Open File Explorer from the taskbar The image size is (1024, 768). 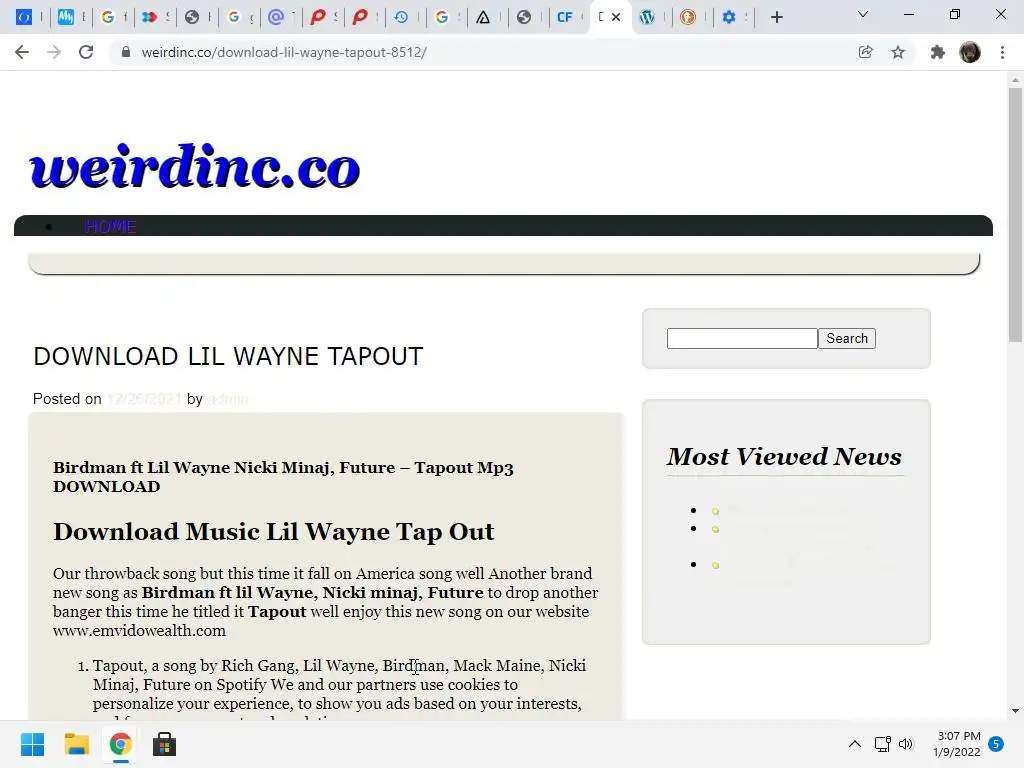(x=76, y=744)
